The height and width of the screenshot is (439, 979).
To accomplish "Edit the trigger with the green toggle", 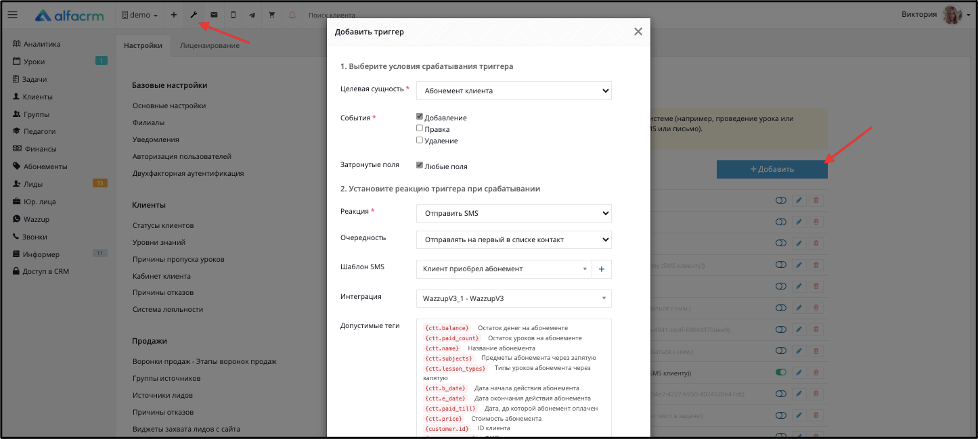I will pyautogui.click(x=799, y=372).
